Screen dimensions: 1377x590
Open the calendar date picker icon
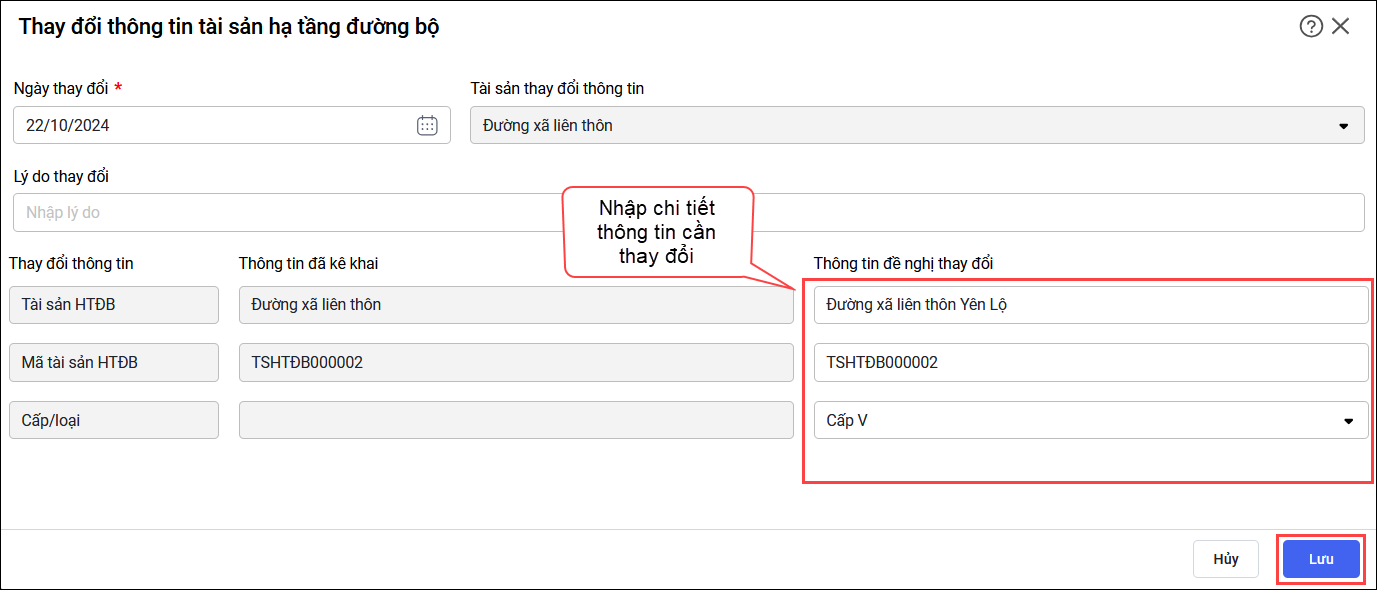coord(427,125)
